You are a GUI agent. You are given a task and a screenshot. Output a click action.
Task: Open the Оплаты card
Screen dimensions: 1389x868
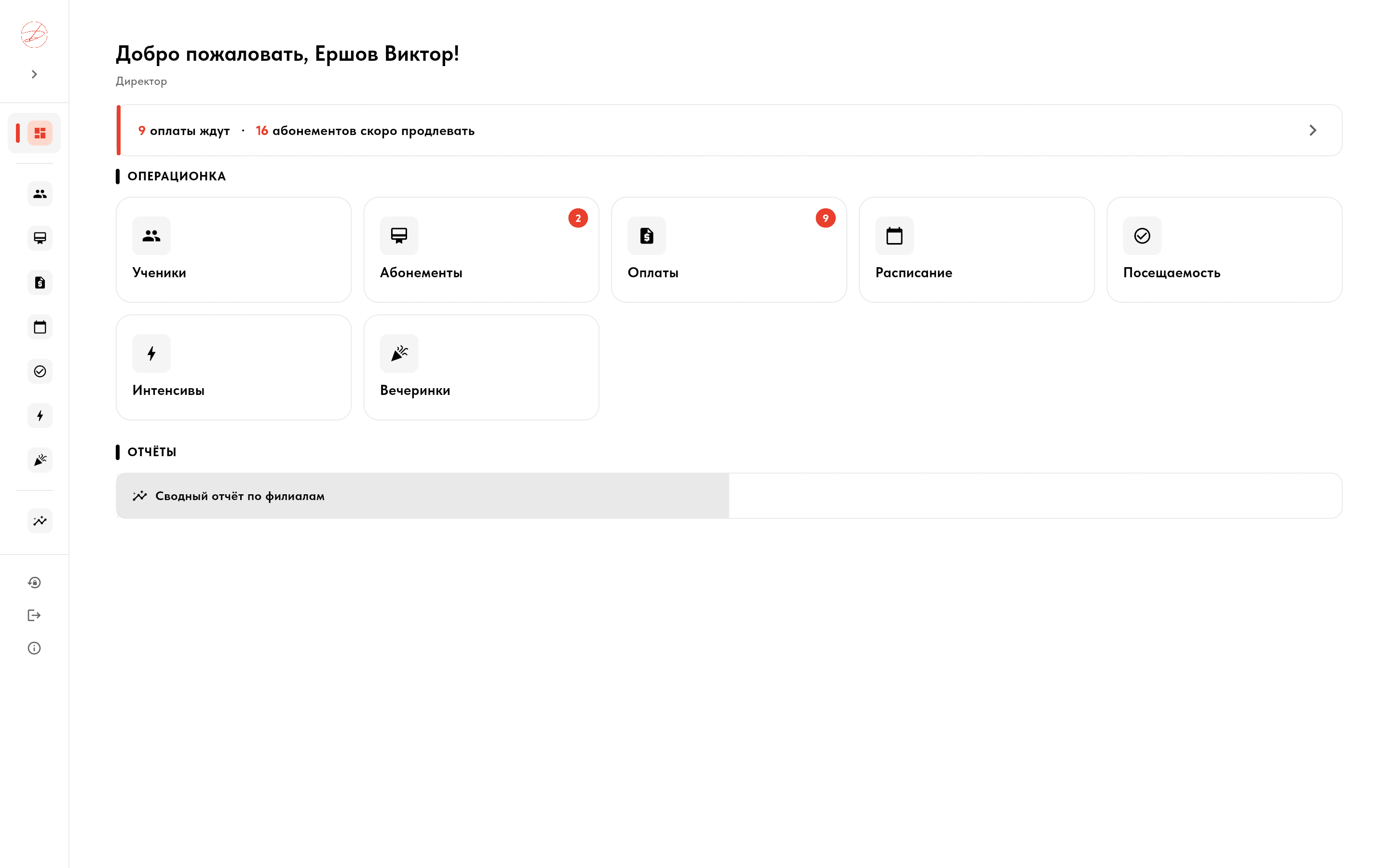coord(729,250)
